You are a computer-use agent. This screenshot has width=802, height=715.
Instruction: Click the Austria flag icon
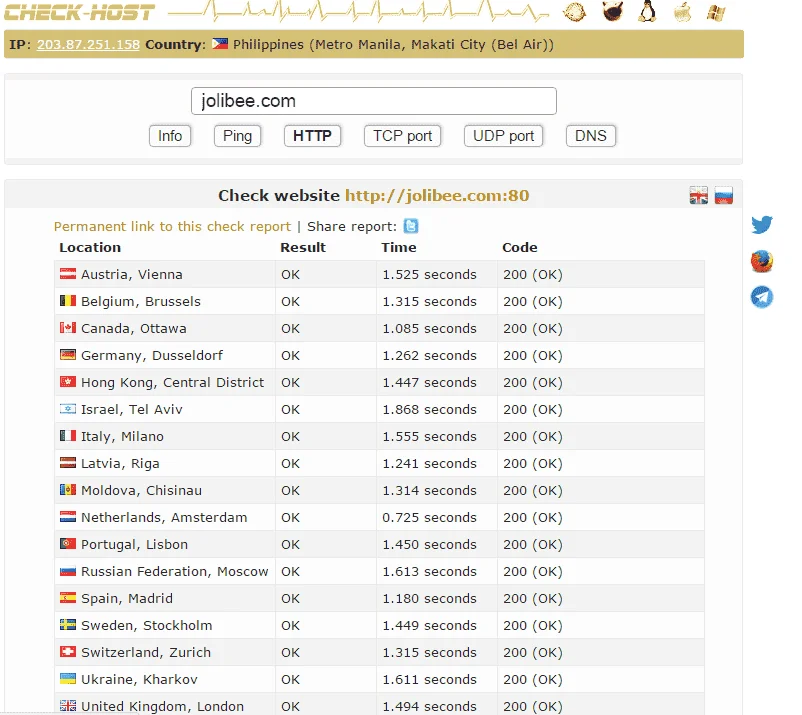pos(68,274)
